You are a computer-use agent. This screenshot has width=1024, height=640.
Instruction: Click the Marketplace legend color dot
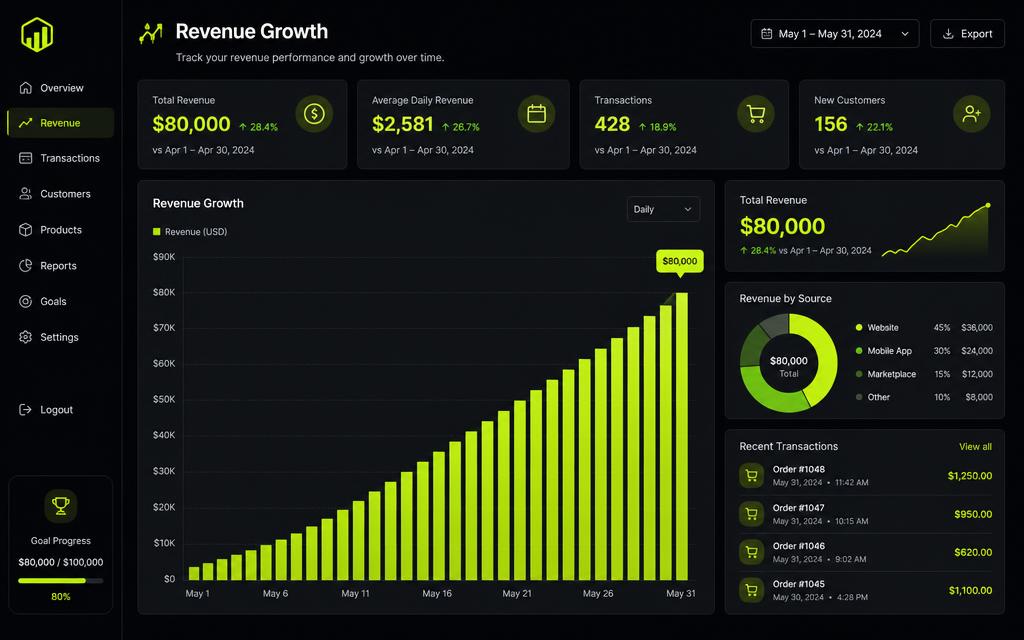859,374
